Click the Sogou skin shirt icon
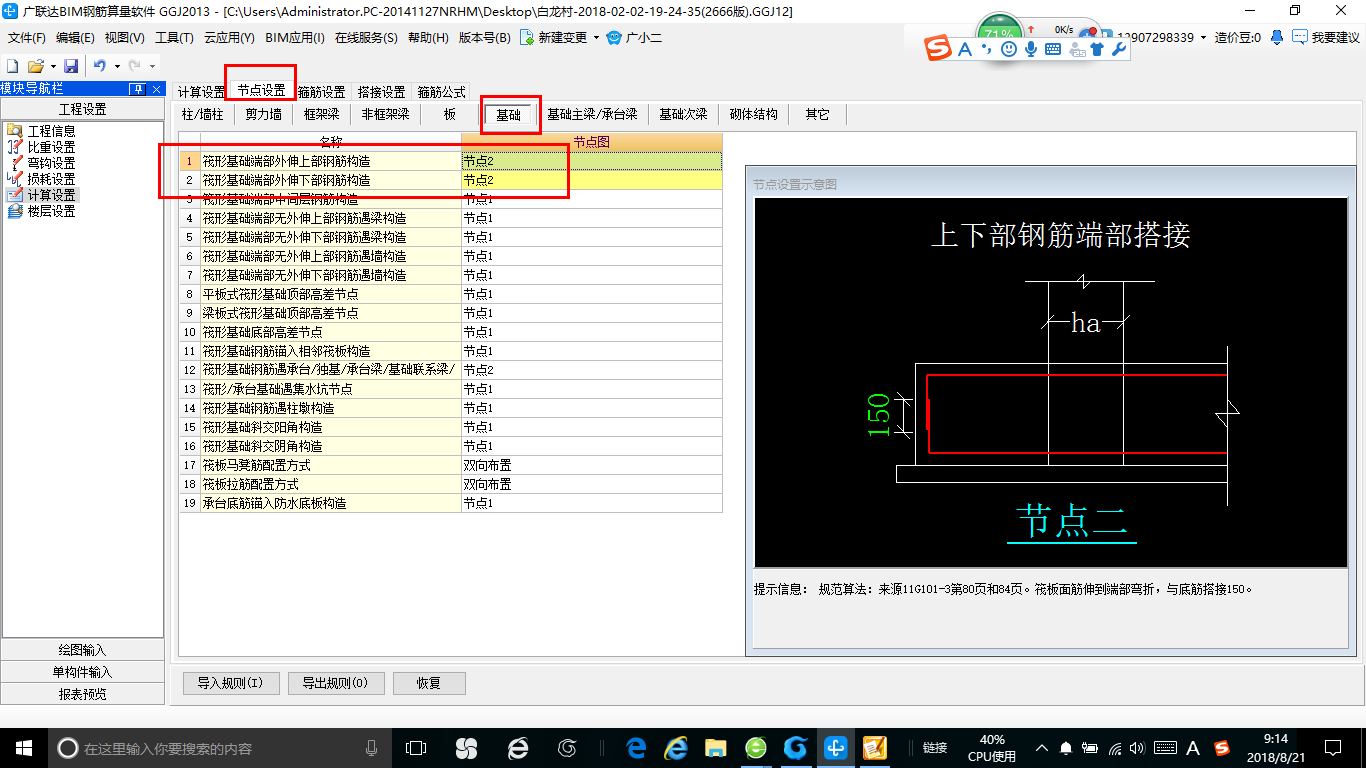The image size is (1366, 768). (x=1097, y=48)
